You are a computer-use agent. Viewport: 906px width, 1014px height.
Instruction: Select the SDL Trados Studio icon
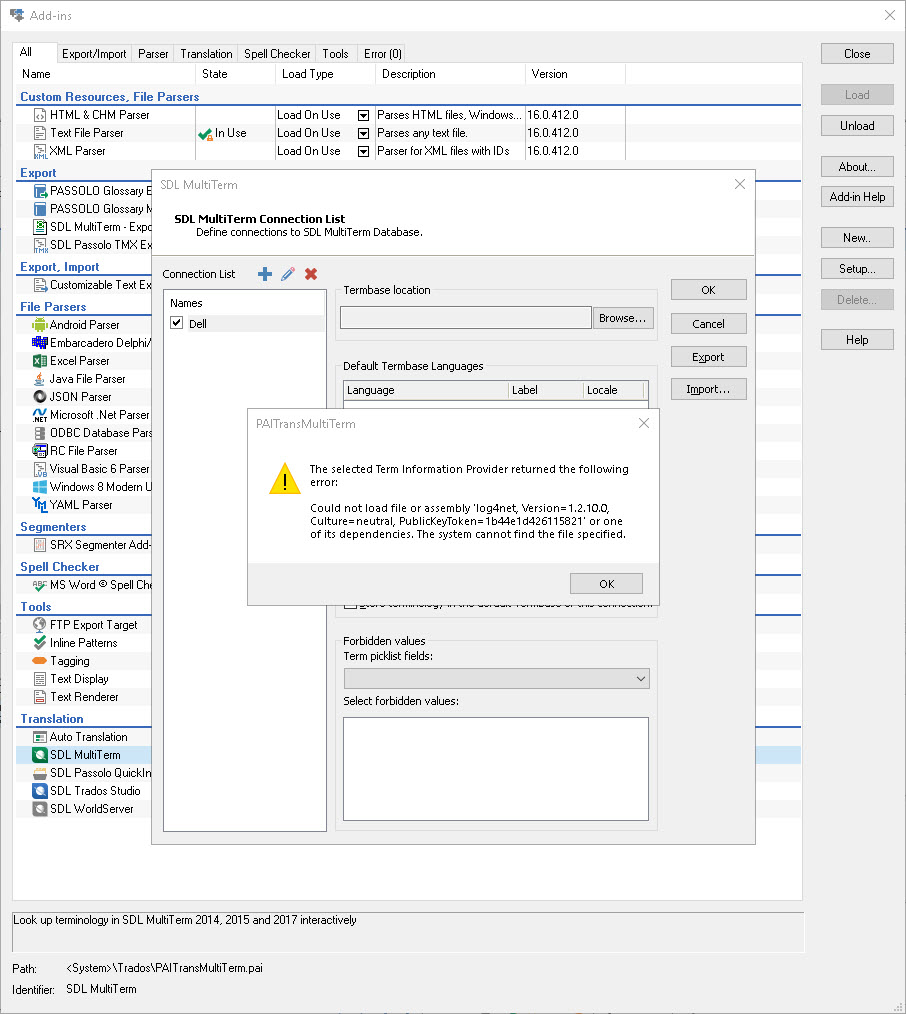tap(40, 791)
